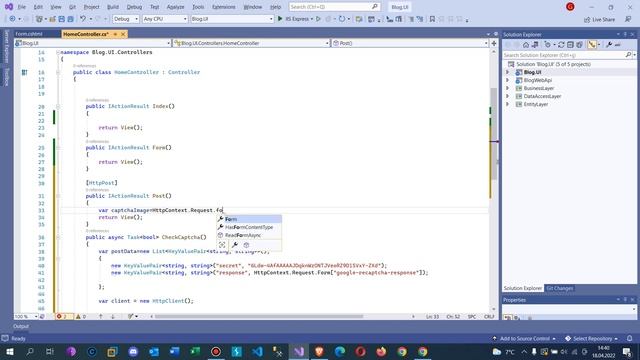Image resolution: width=640 pixels, height=360 pixels.
Task: Go to the previous issue up arrow
Action: [101, 316]
